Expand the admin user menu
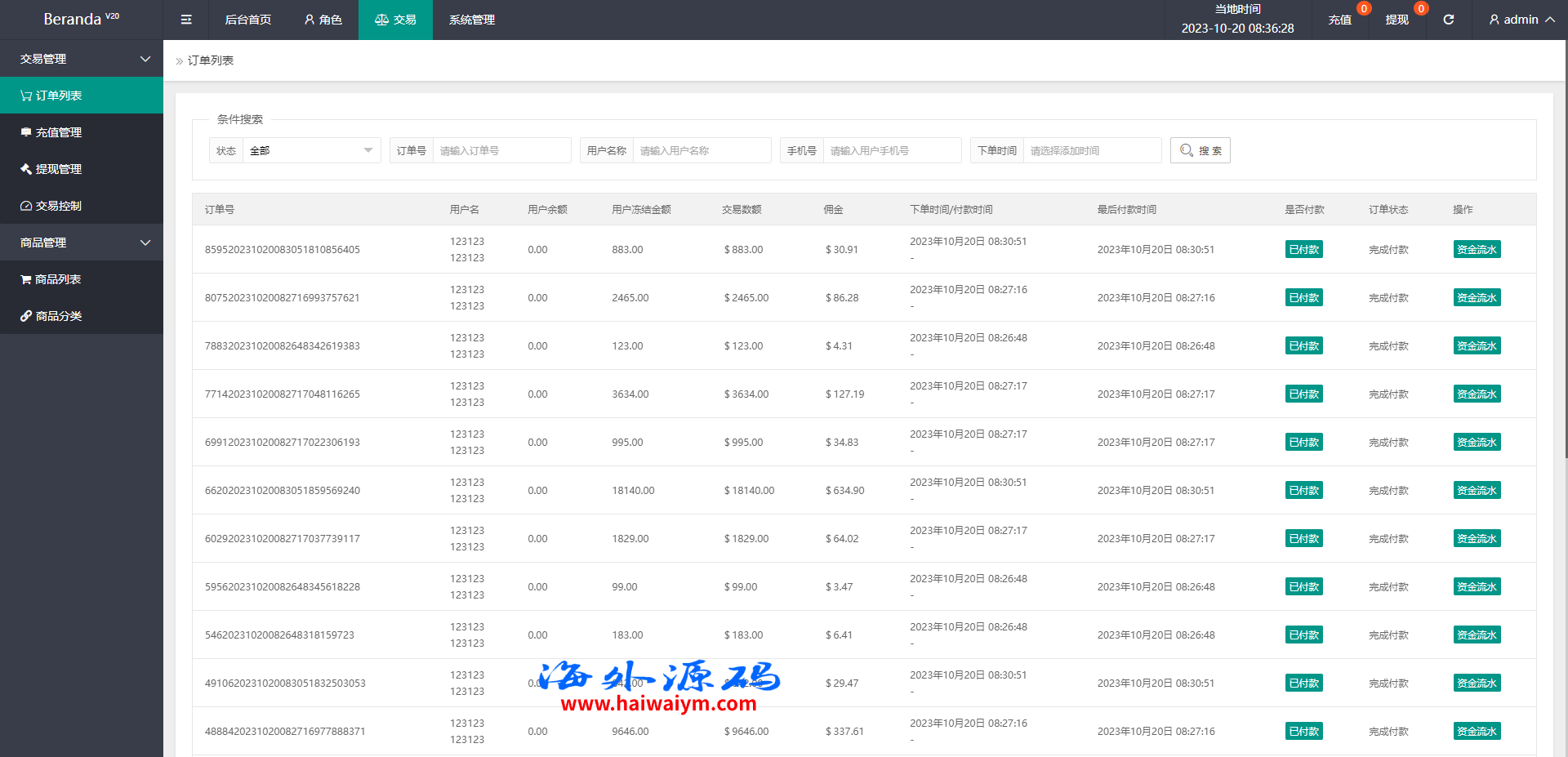 tap(1521, 20)
